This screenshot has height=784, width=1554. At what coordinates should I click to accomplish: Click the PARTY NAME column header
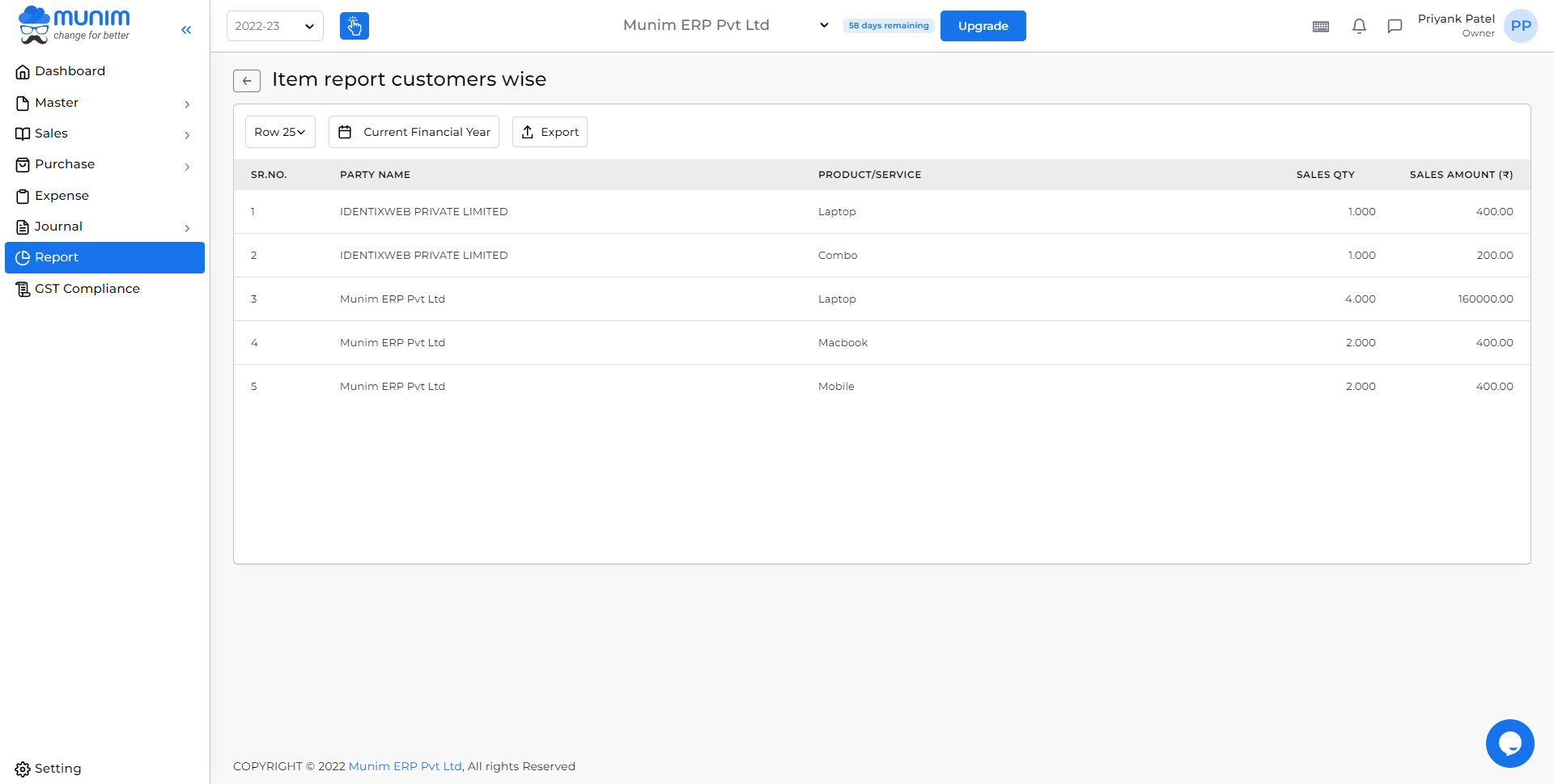click(375, 175)
